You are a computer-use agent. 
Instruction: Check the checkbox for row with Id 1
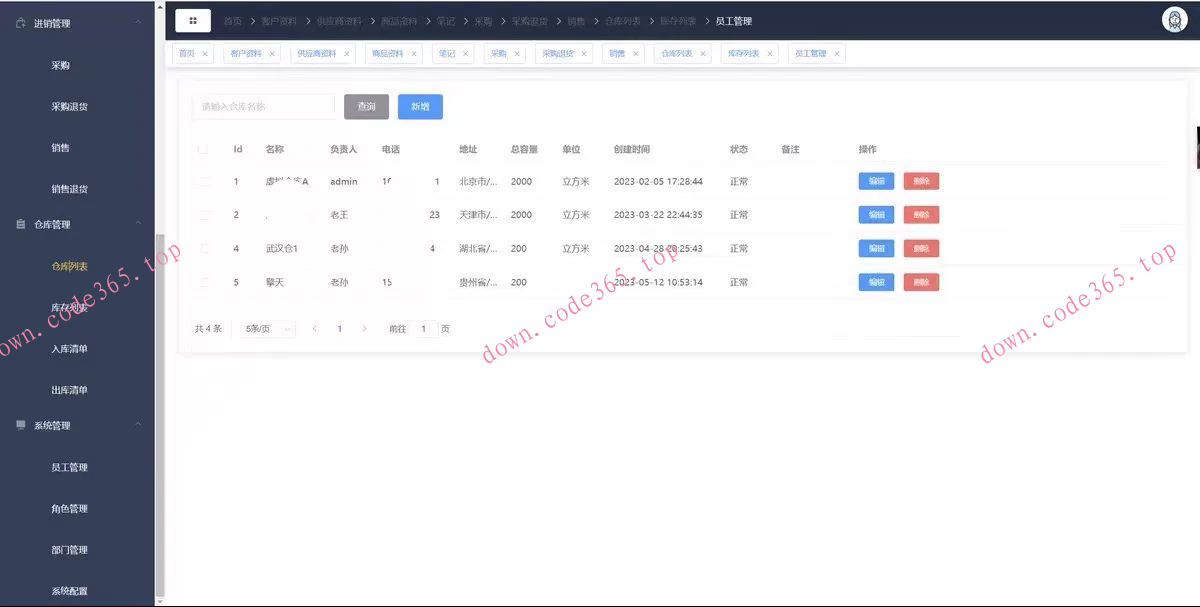click(205, 181)
